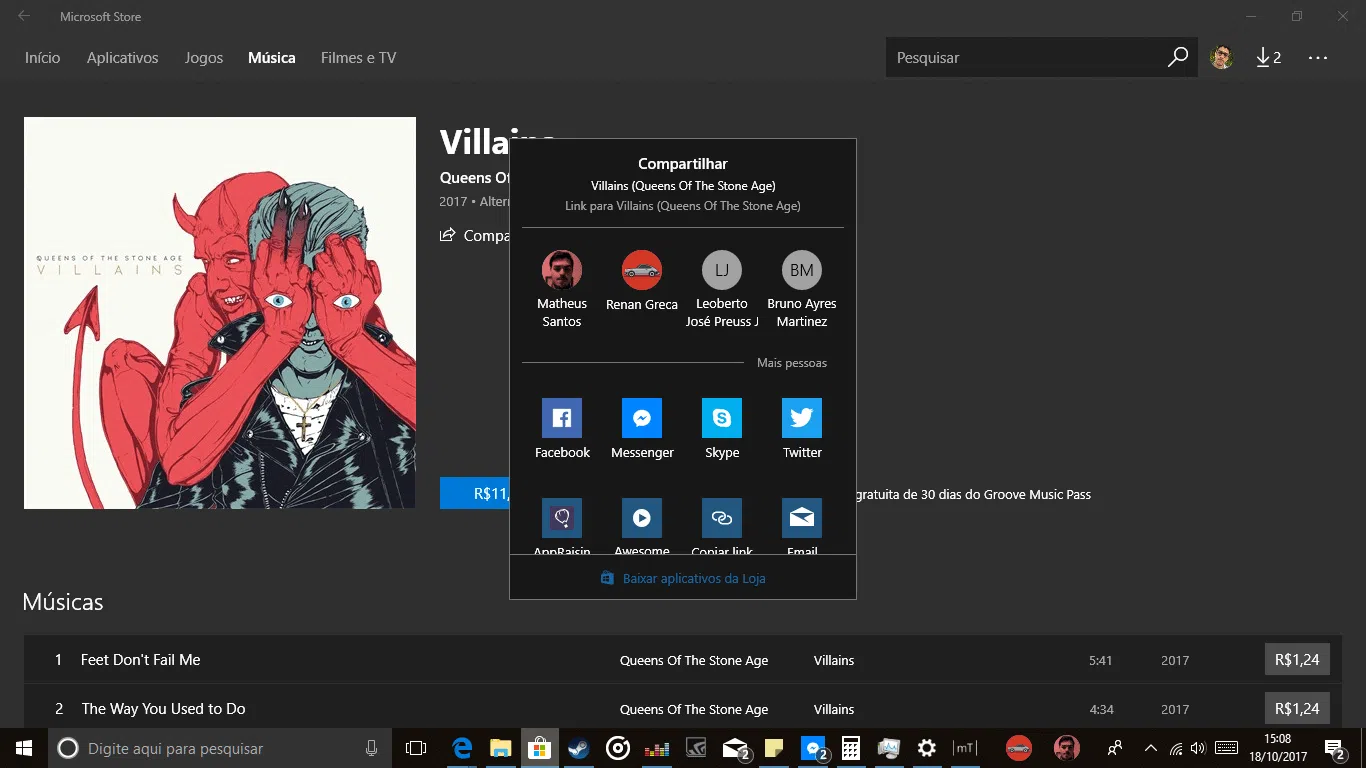1366x768 pixels.
Task: Open the touch keyboard tray icon
Action: click(1226, 748)
